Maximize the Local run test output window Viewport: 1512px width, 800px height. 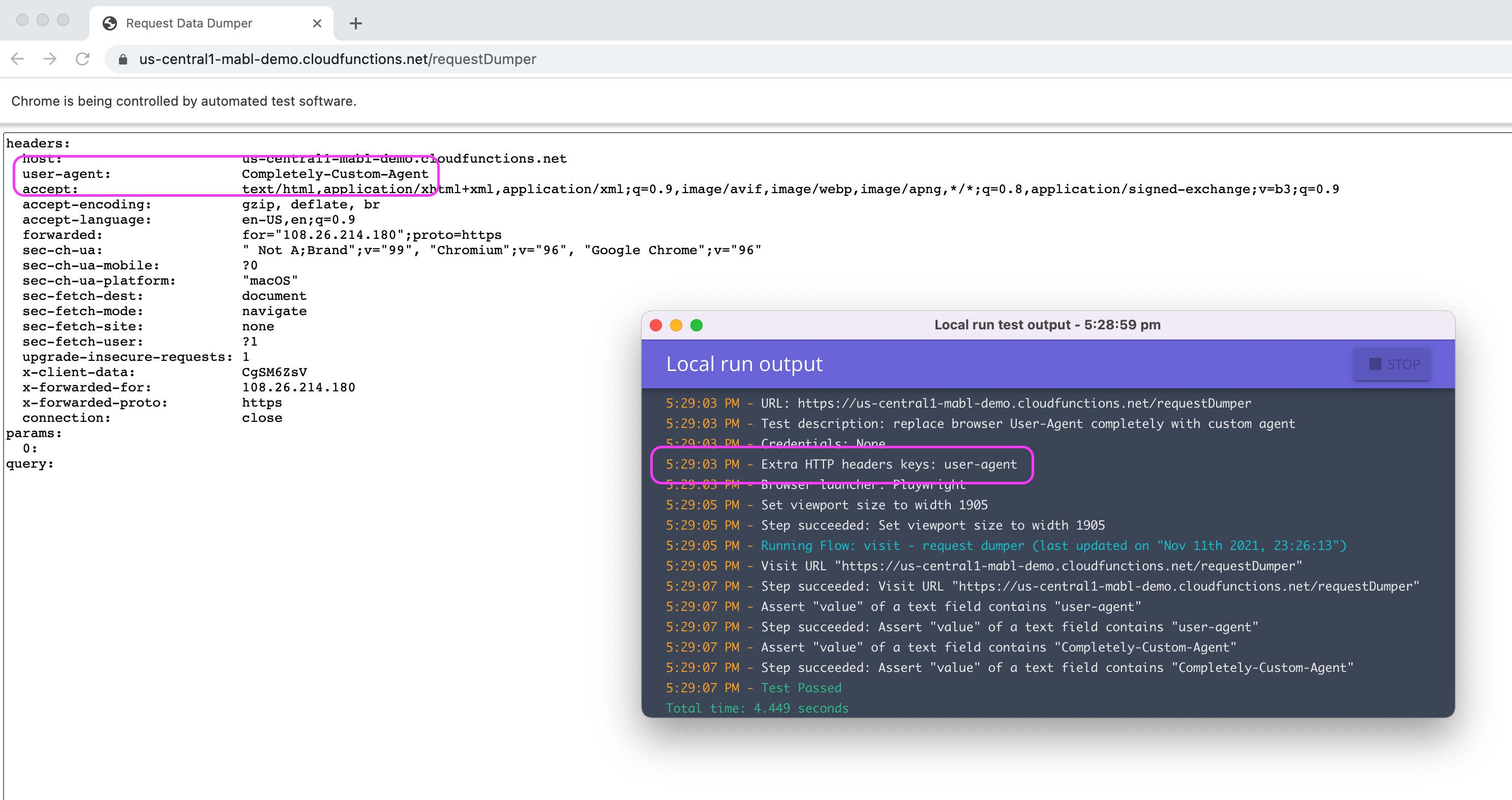pyautogui.click(x=696, y=325)
